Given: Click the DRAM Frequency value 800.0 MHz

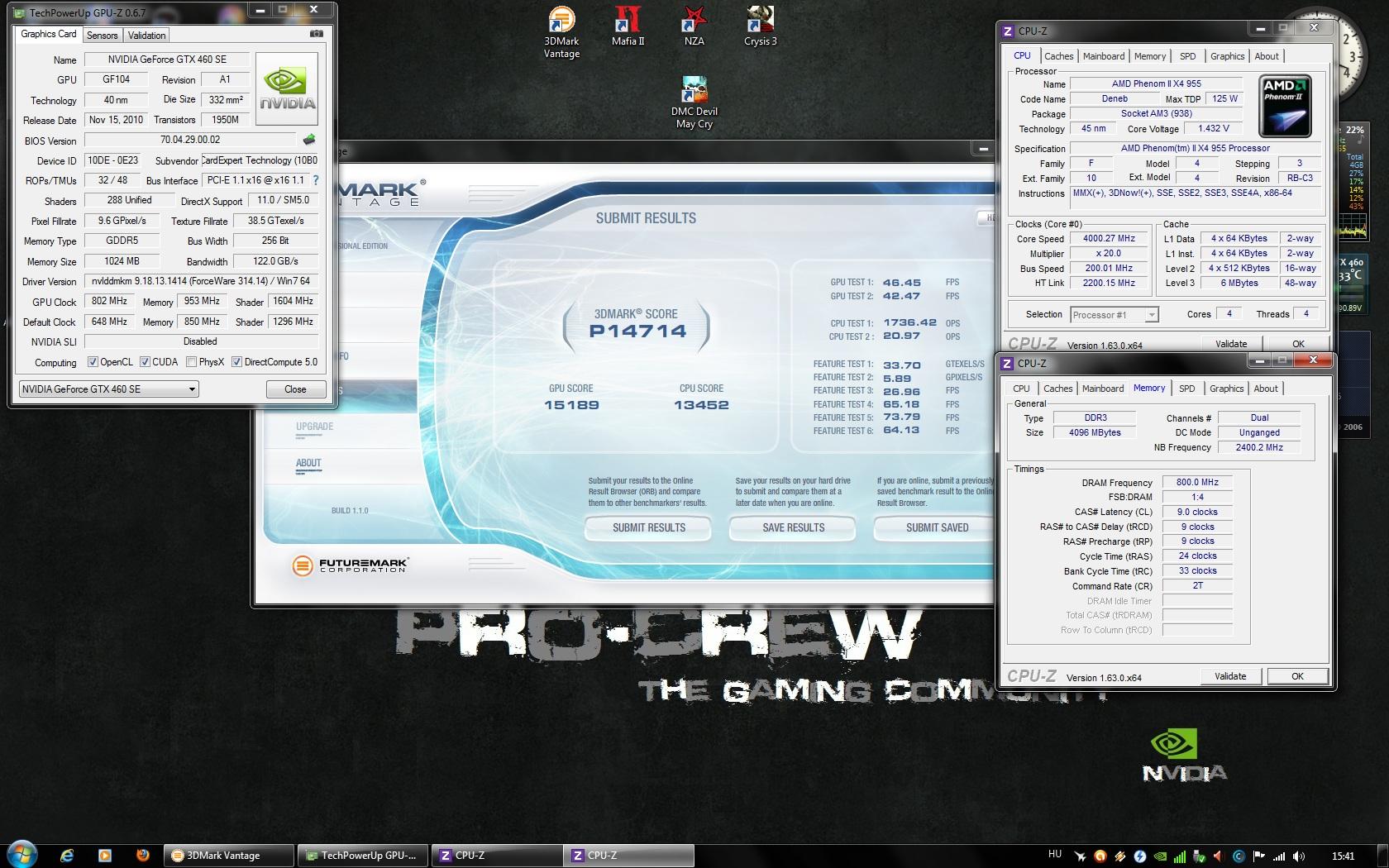Looking at the screenshot, I should tap(1197, 483).
